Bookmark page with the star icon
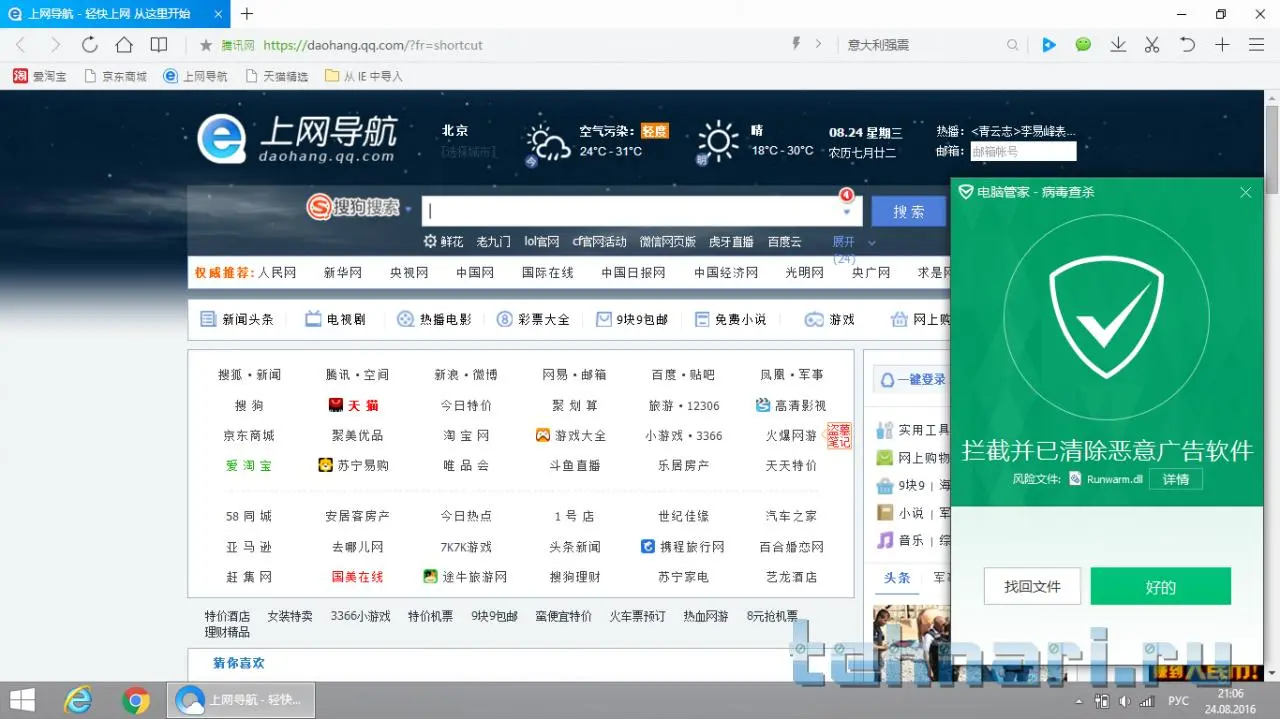The height and width of the screenshot is (719, 1280). 206,45
